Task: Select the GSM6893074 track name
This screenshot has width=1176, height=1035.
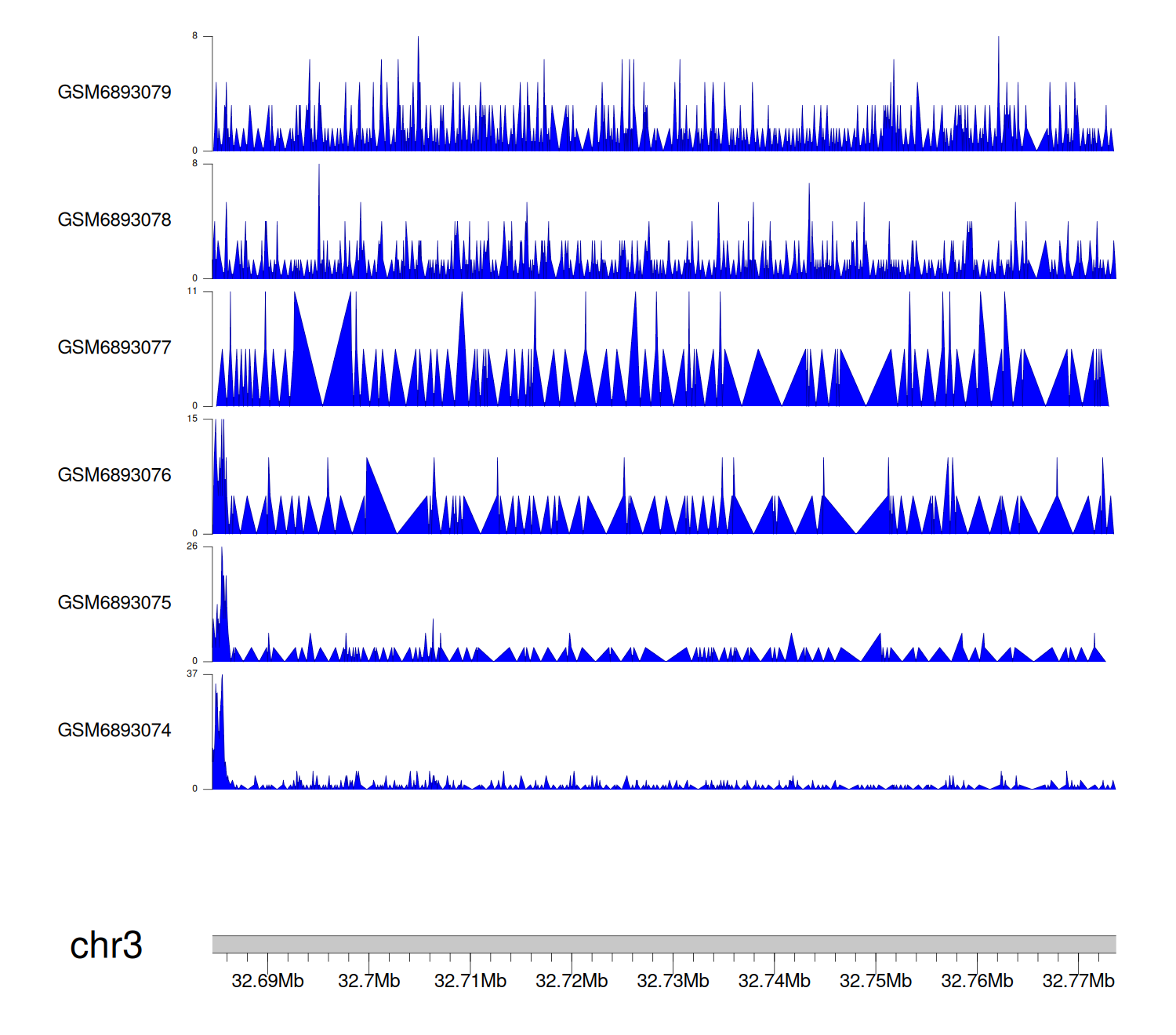Action: click(114, 731)
